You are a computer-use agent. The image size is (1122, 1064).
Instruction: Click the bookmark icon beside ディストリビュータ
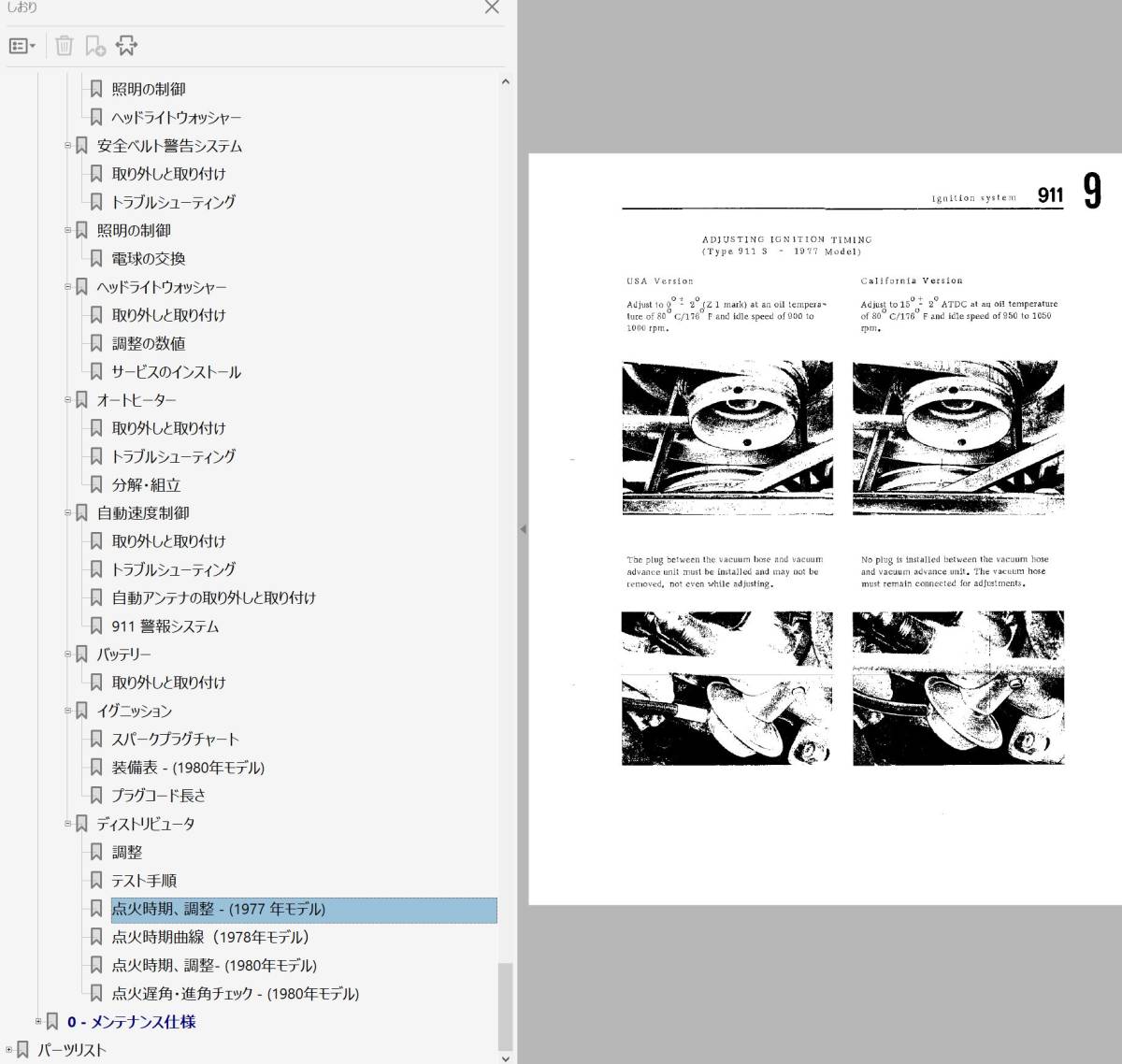pyautogui.click(x=81, y=824)
